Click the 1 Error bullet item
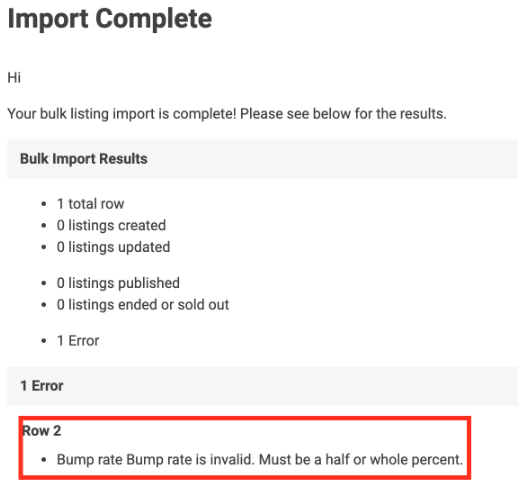The image size is (524, 487). 78,341
